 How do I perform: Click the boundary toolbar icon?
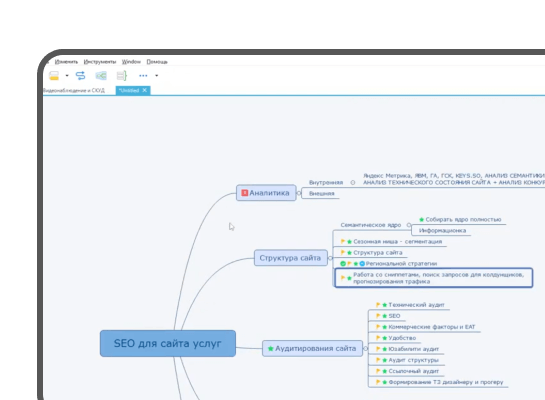point(101,75)
